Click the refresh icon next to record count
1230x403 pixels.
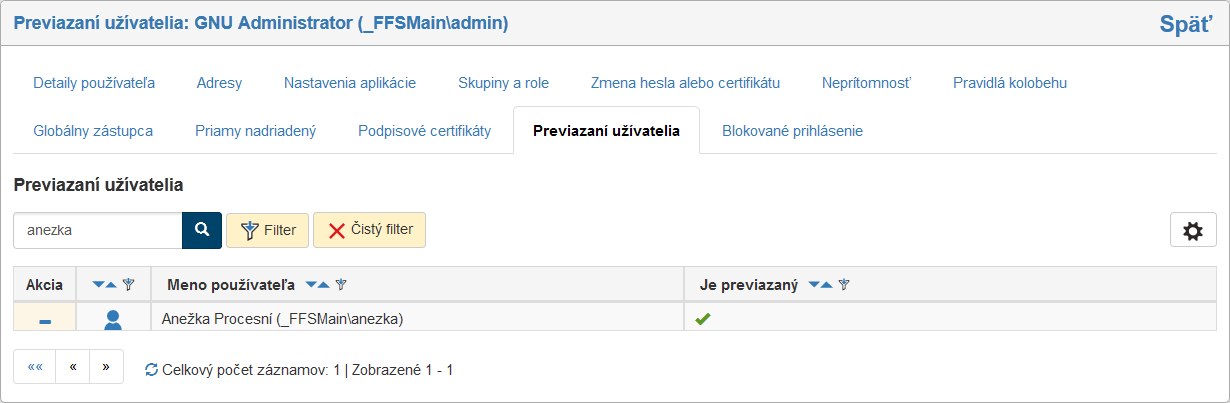(151, 370)
